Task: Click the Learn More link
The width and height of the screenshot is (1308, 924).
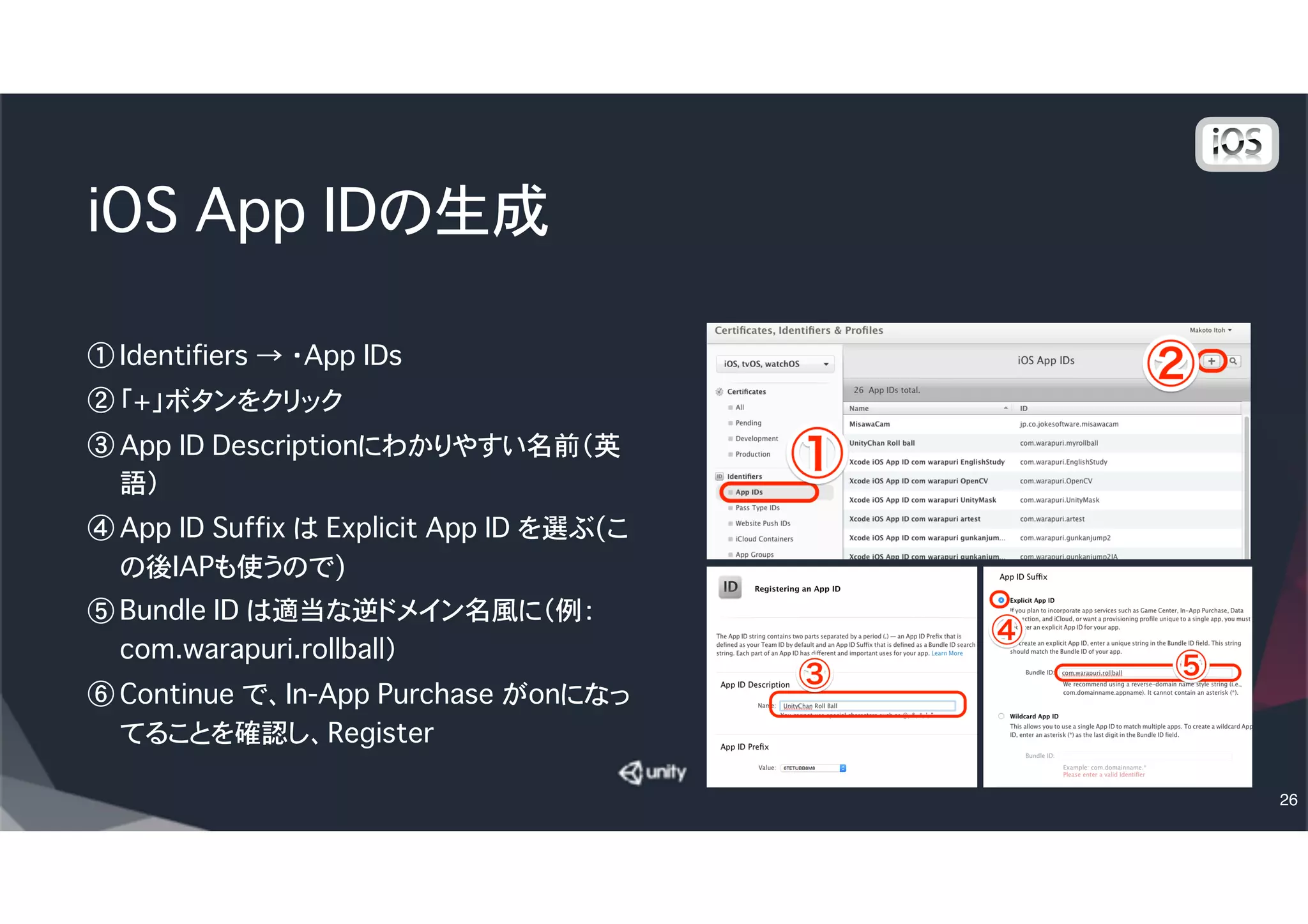Action: click(x=947, y=653)
